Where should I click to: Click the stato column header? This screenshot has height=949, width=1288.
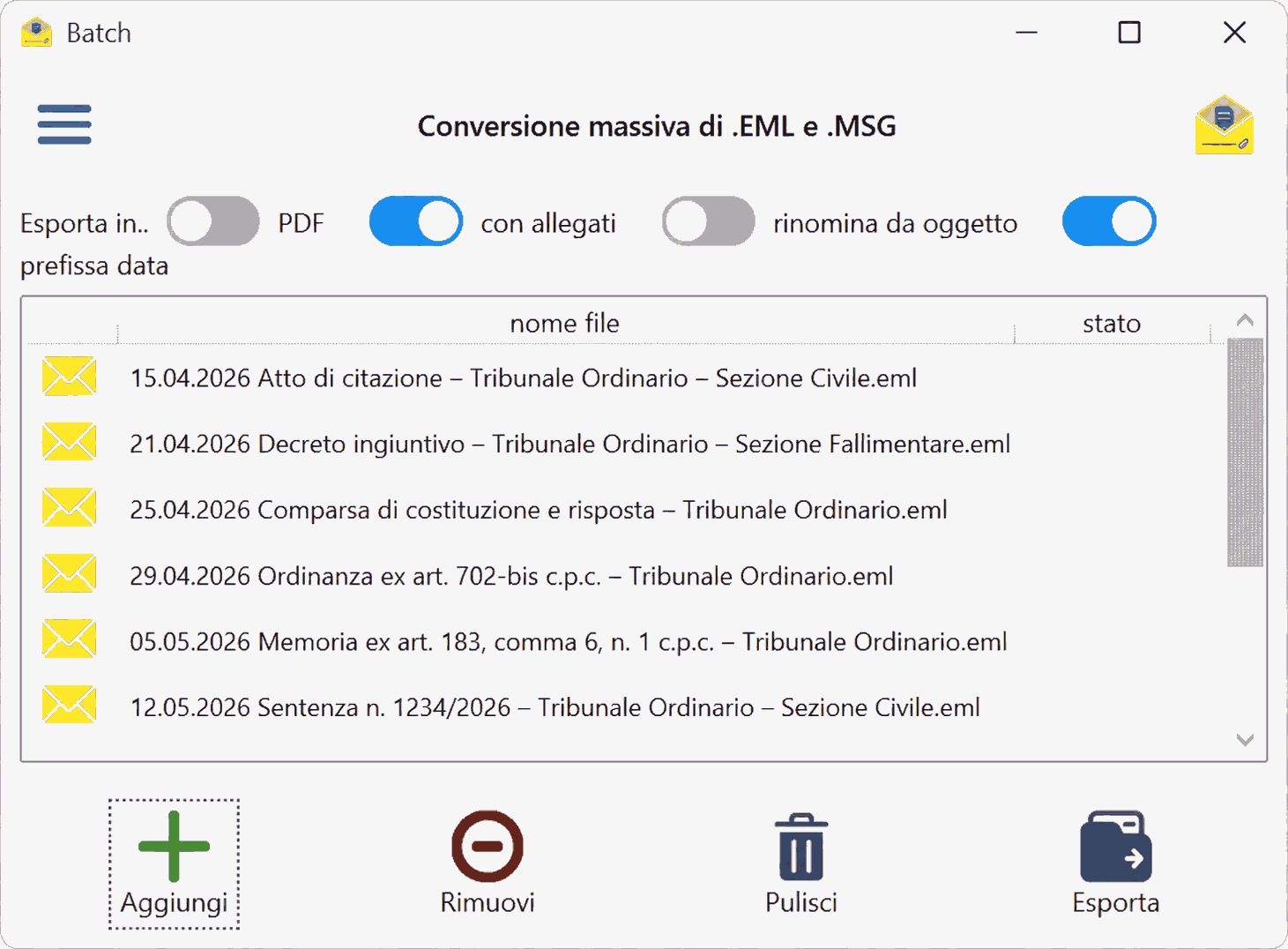tap(1112, 324)
